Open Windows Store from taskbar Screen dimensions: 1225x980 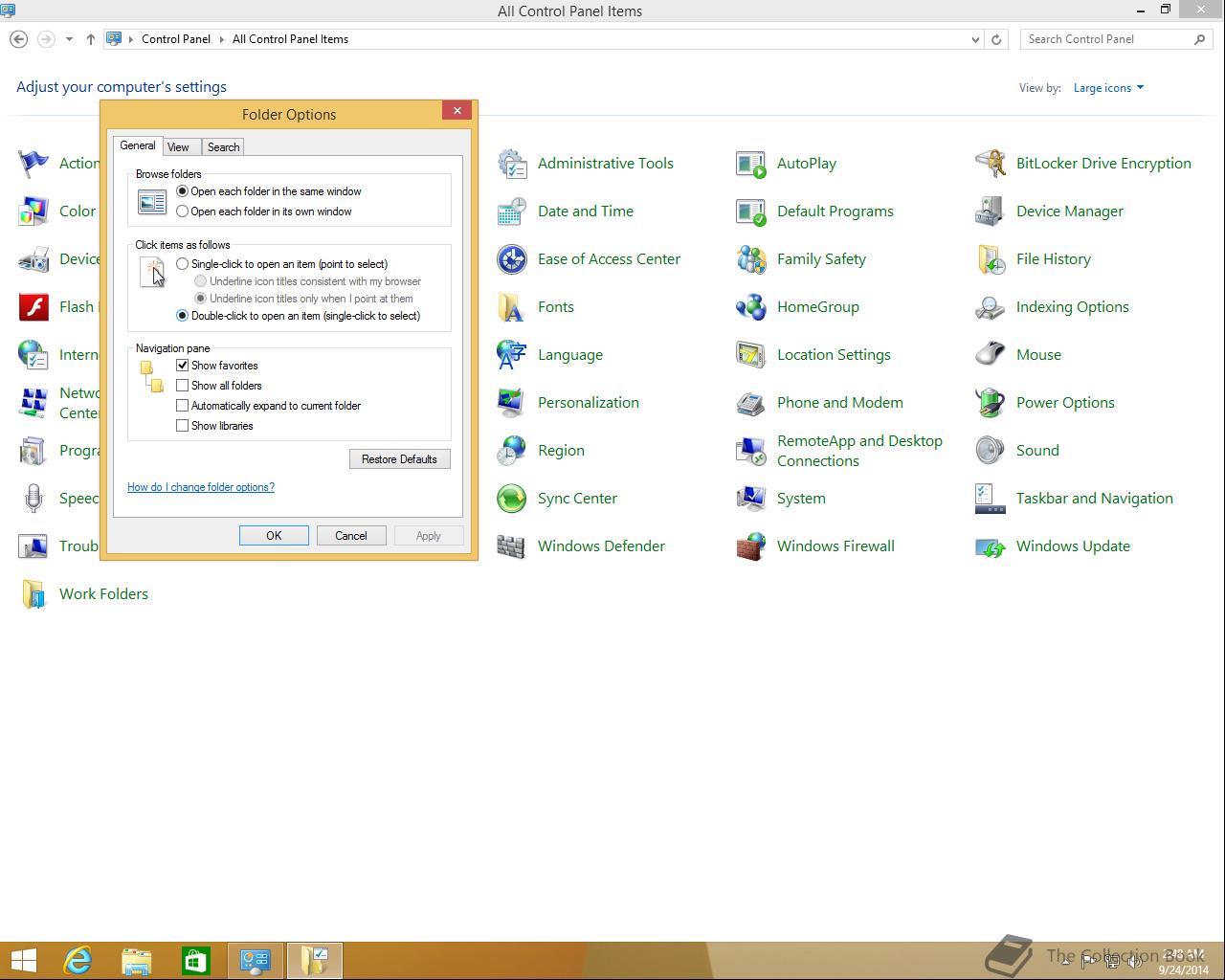tap(196, 961)
